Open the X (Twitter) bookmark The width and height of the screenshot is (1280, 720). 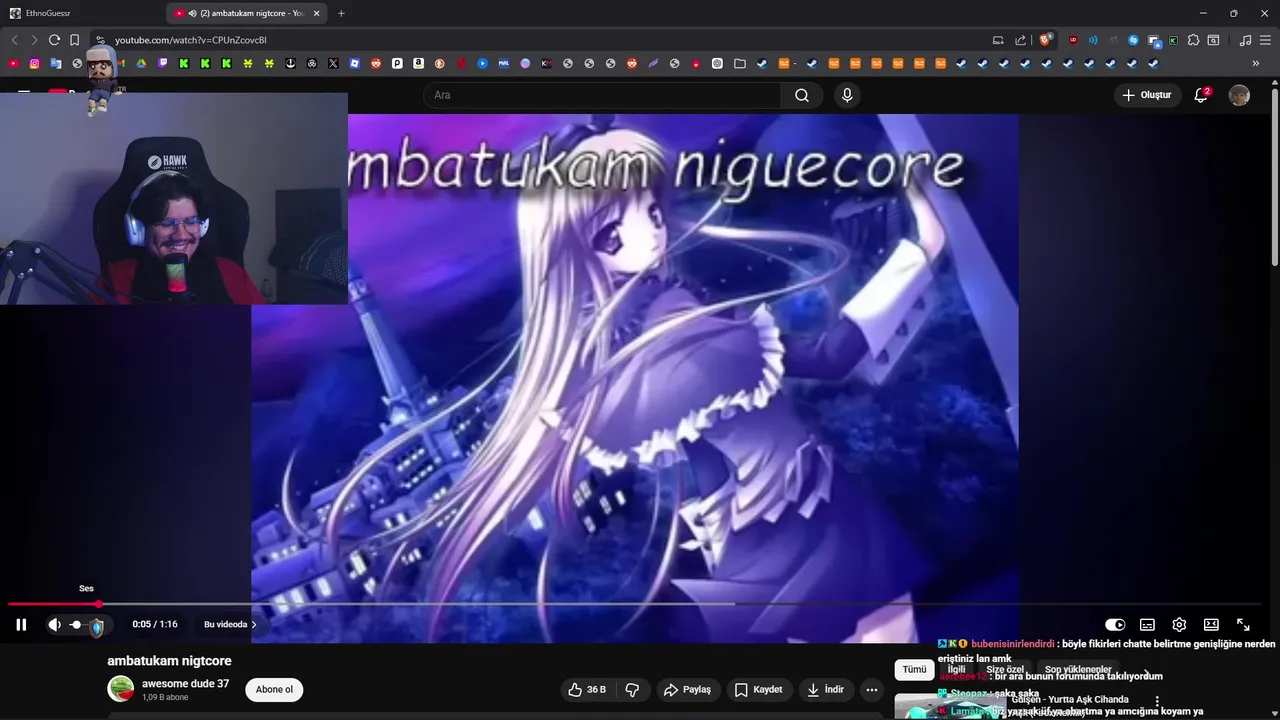click(333, 63)
